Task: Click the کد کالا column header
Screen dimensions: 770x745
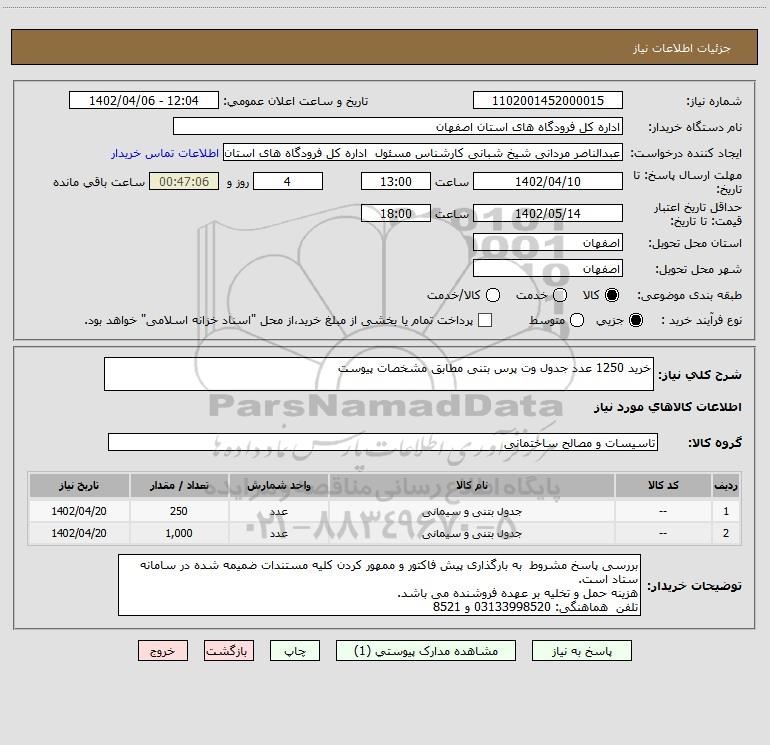Action: [663, 486]
